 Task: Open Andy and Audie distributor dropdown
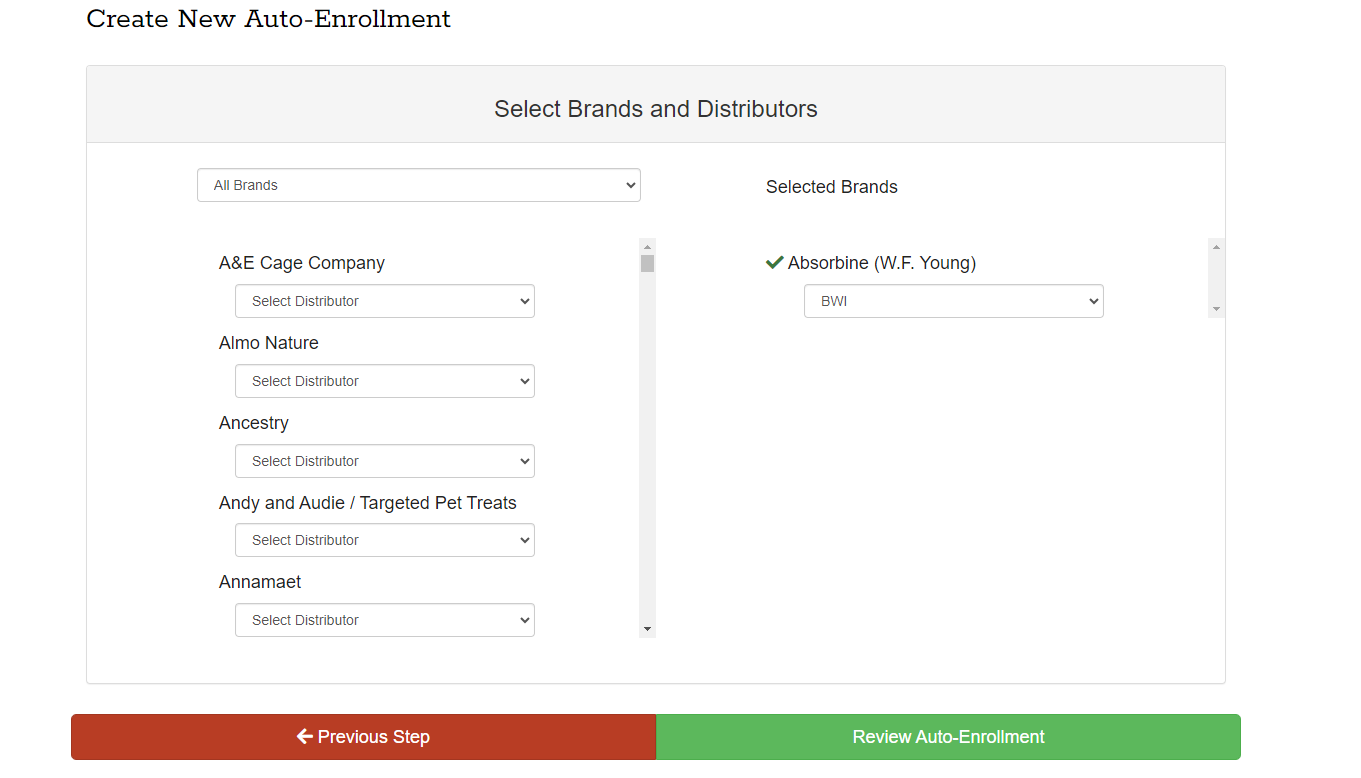385,540
